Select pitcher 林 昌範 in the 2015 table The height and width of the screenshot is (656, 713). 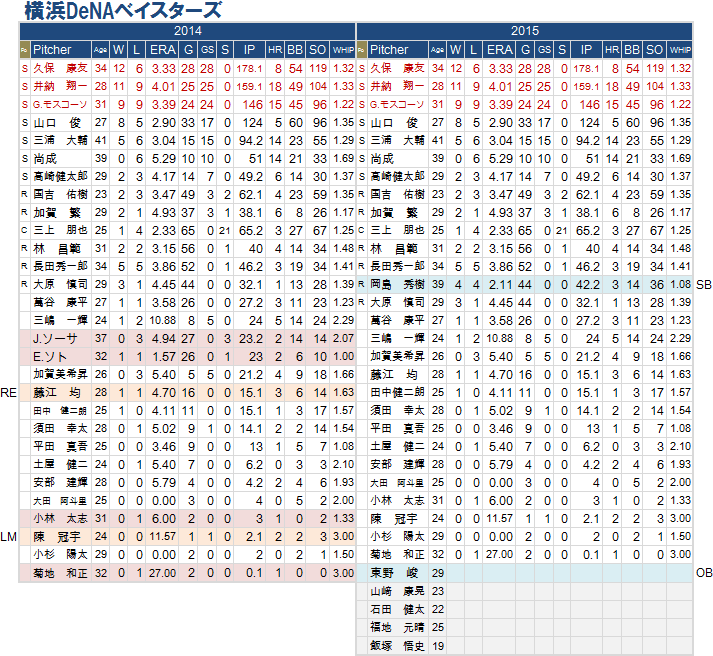(394, 249)
